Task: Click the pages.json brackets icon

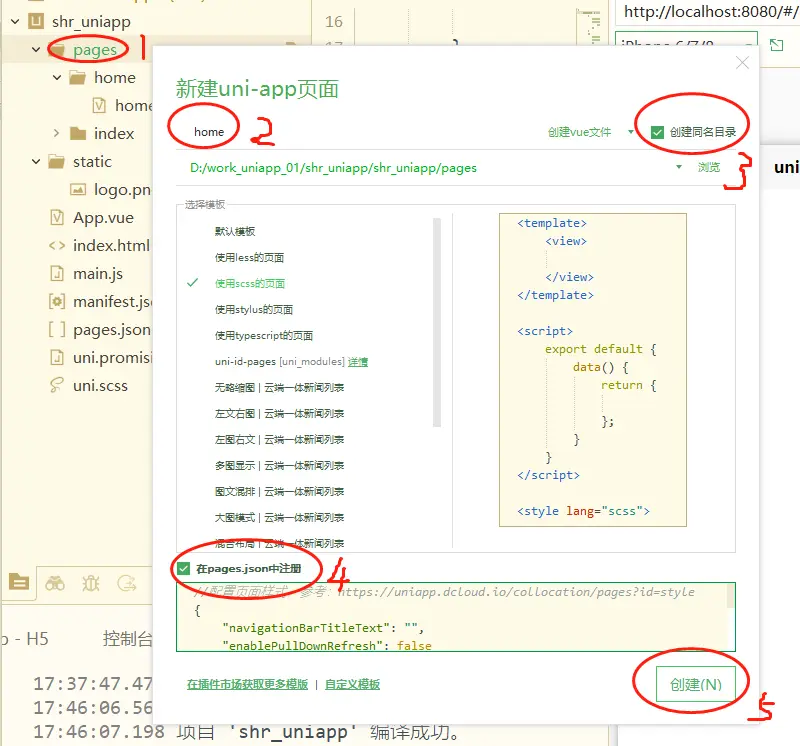Action: tap(57, 330)
